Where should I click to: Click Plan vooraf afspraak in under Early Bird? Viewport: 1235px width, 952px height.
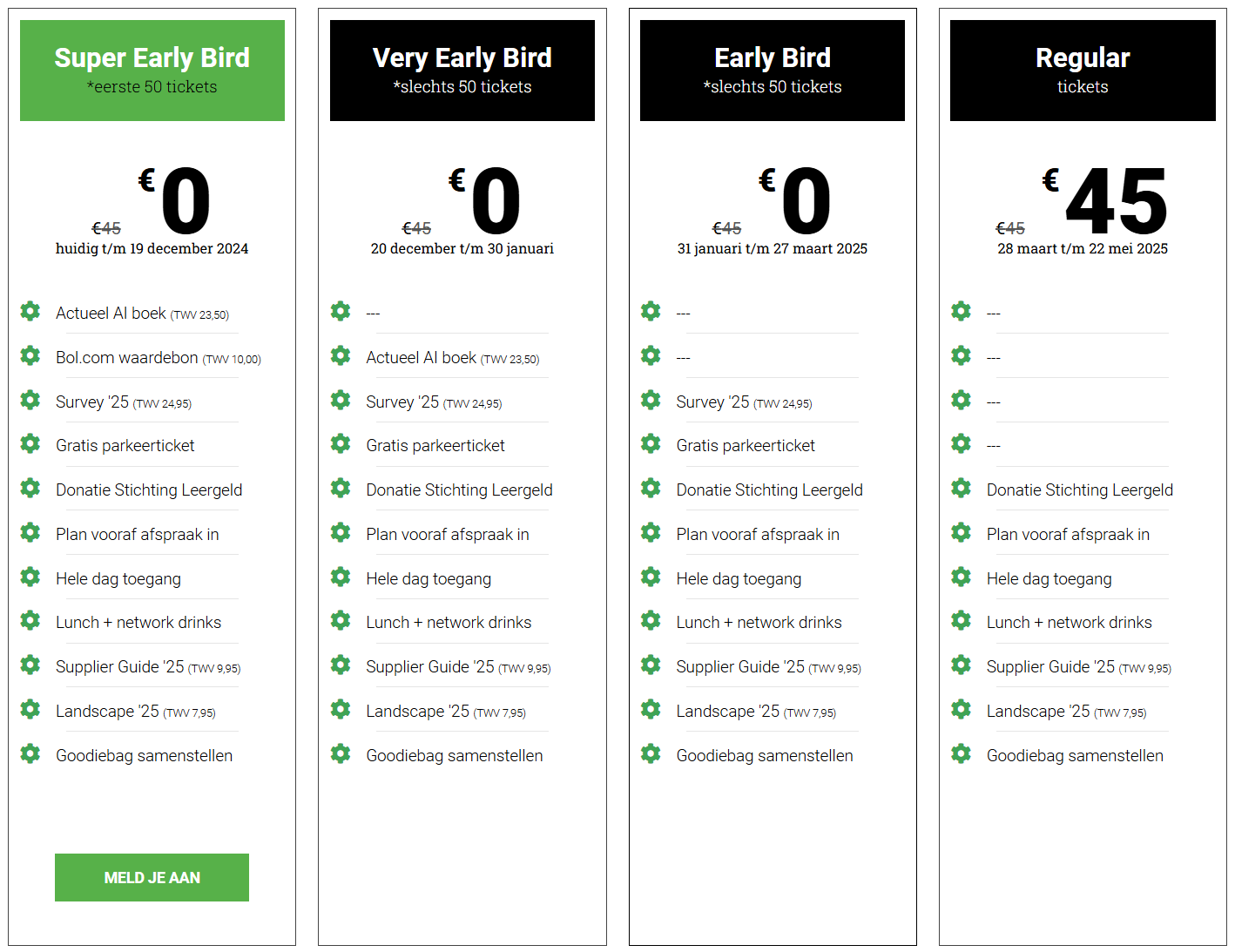coord(758,534)
